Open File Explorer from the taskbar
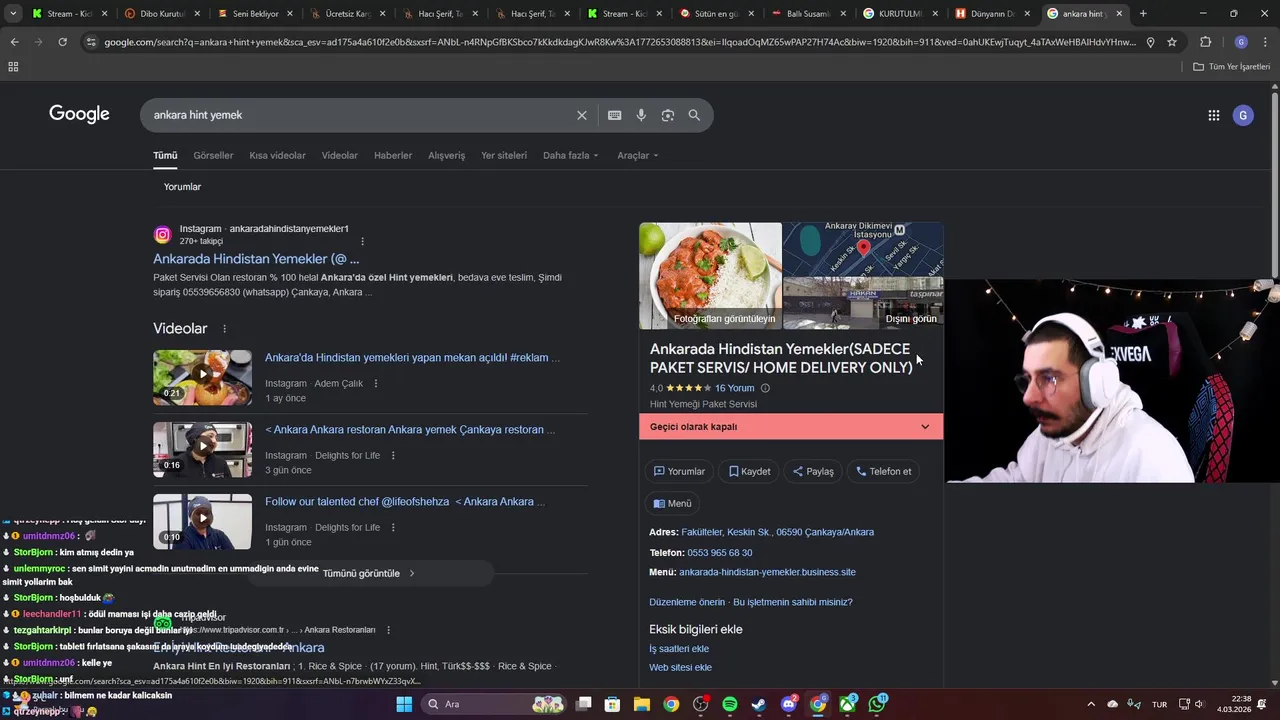The height and width of the screenshot is (720, 1280). (642, 704)
